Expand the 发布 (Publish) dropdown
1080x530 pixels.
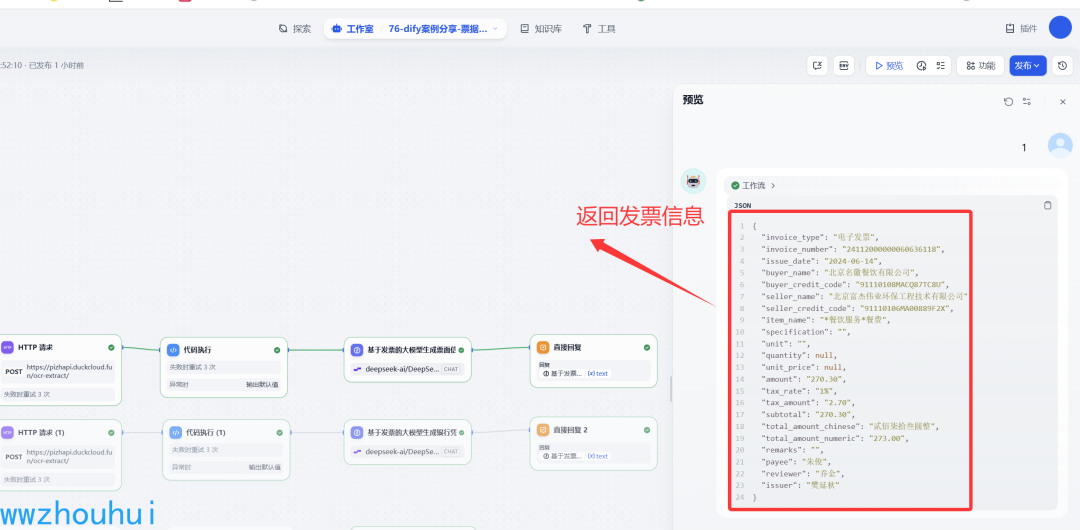(1028, 65)
